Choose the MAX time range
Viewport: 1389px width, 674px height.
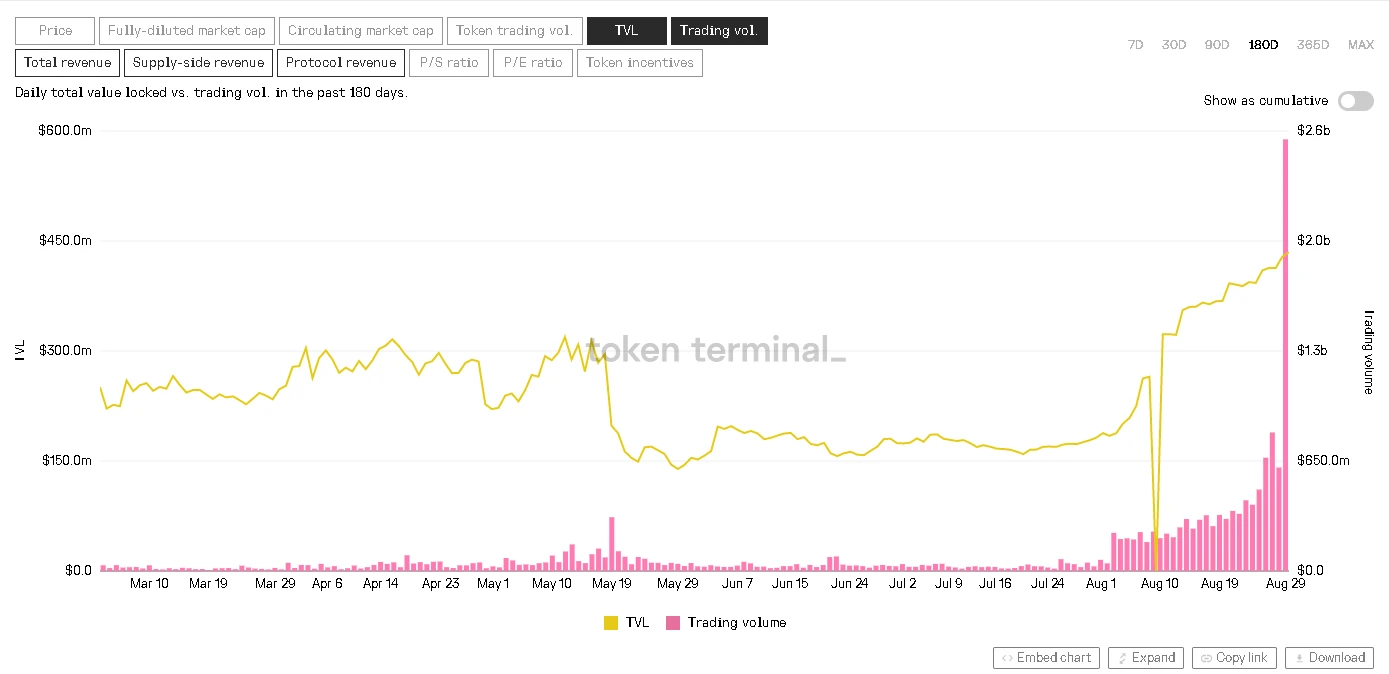(x=1361, y=45)
